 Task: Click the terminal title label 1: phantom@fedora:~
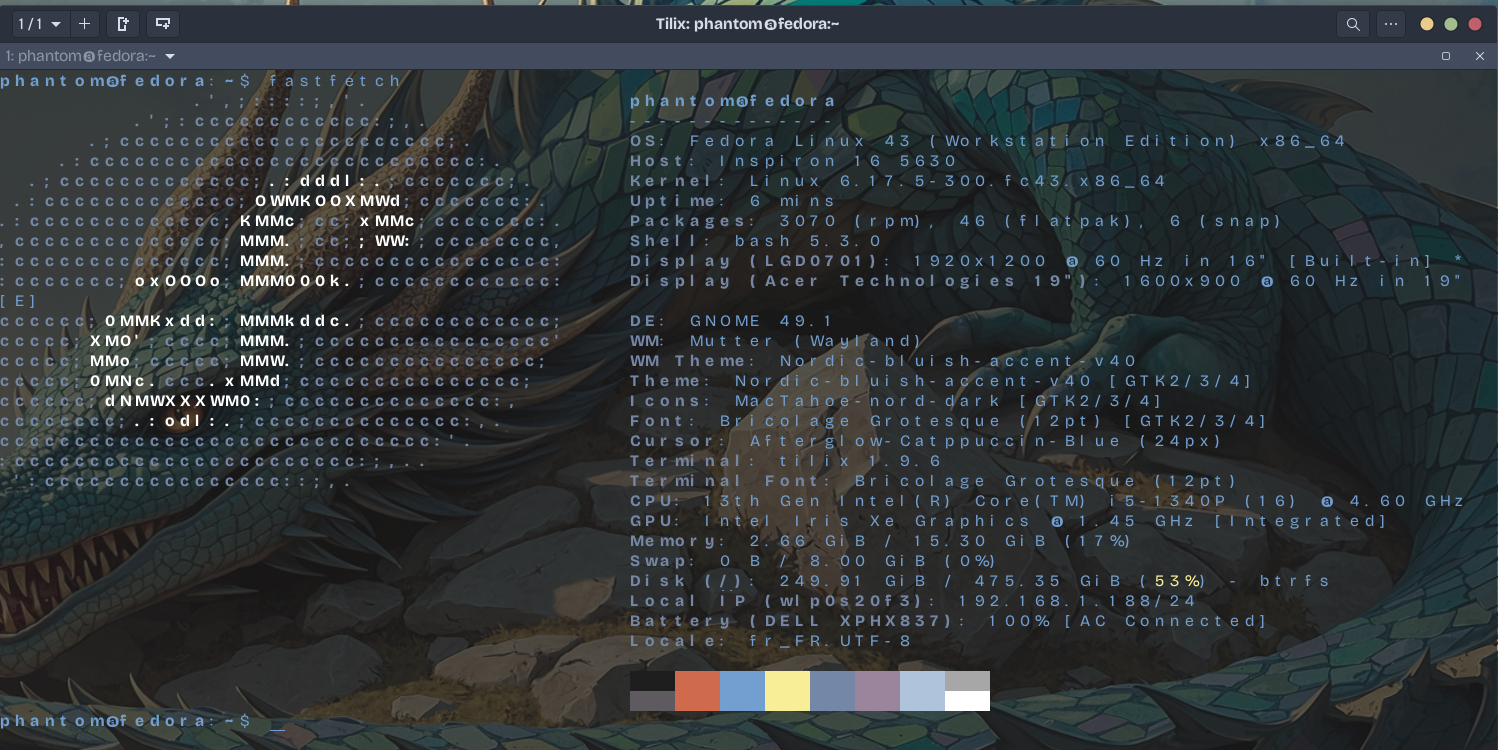[80, 57]
